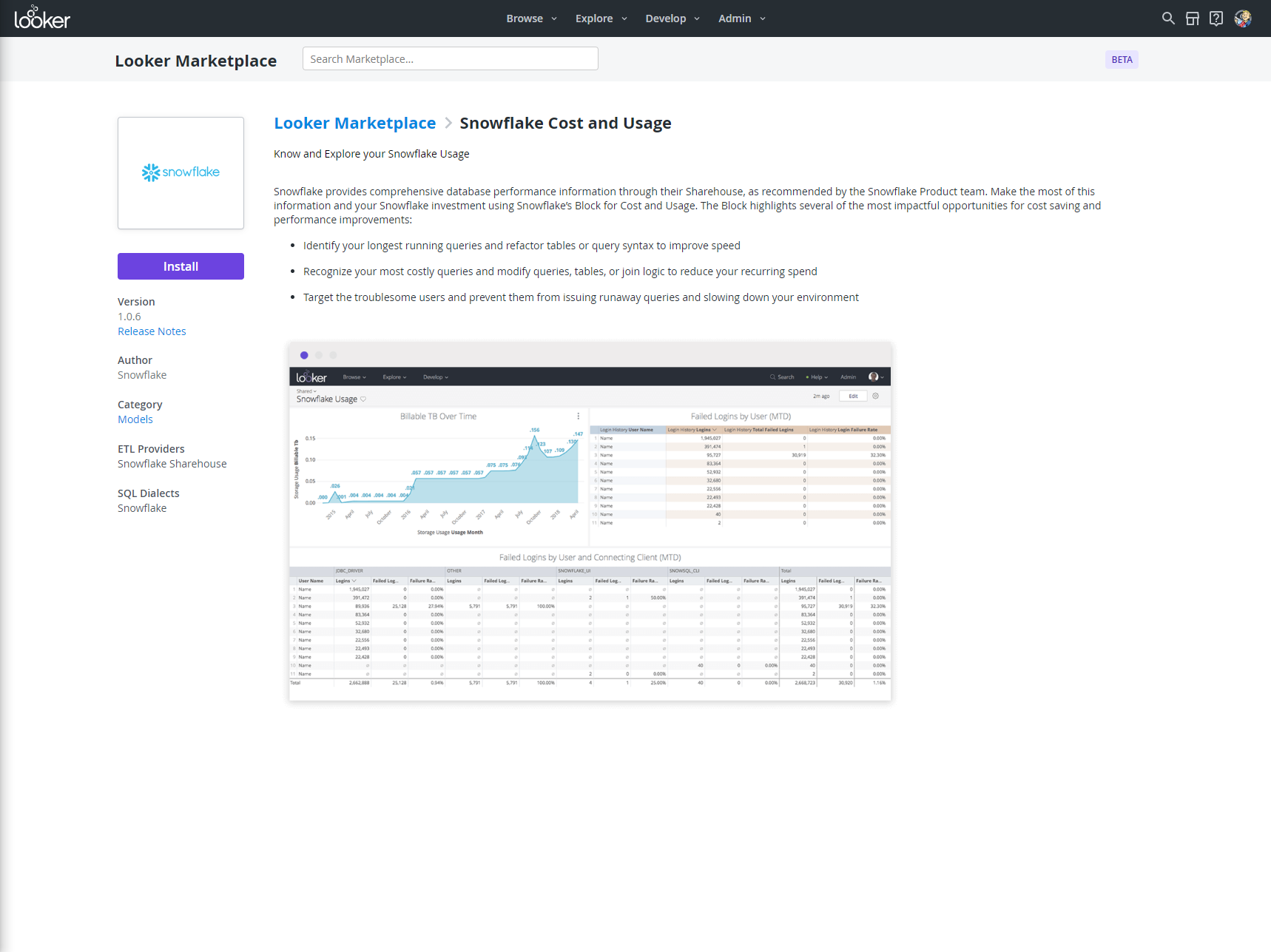Image resolution: width=1271 pixels, height=952 pixels.
Task: Click the user avatar in the top bar
Action: pyautogui.click(x=1243, y=18)
